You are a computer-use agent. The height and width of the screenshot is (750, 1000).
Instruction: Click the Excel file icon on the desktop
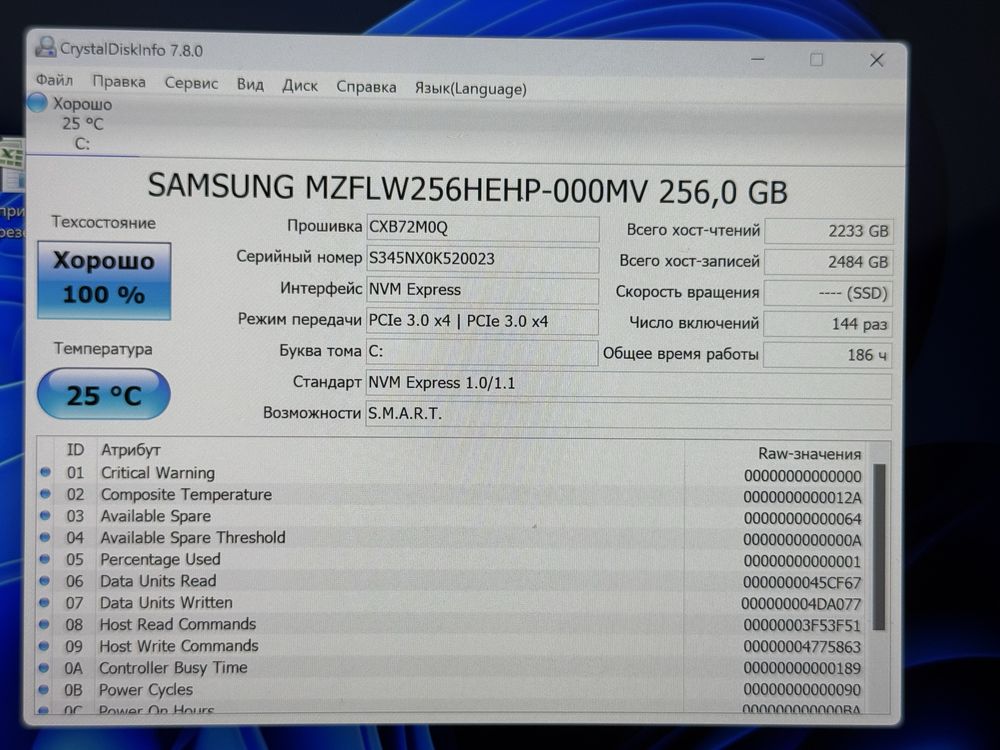pyautogui.click(x=11, y=163)
